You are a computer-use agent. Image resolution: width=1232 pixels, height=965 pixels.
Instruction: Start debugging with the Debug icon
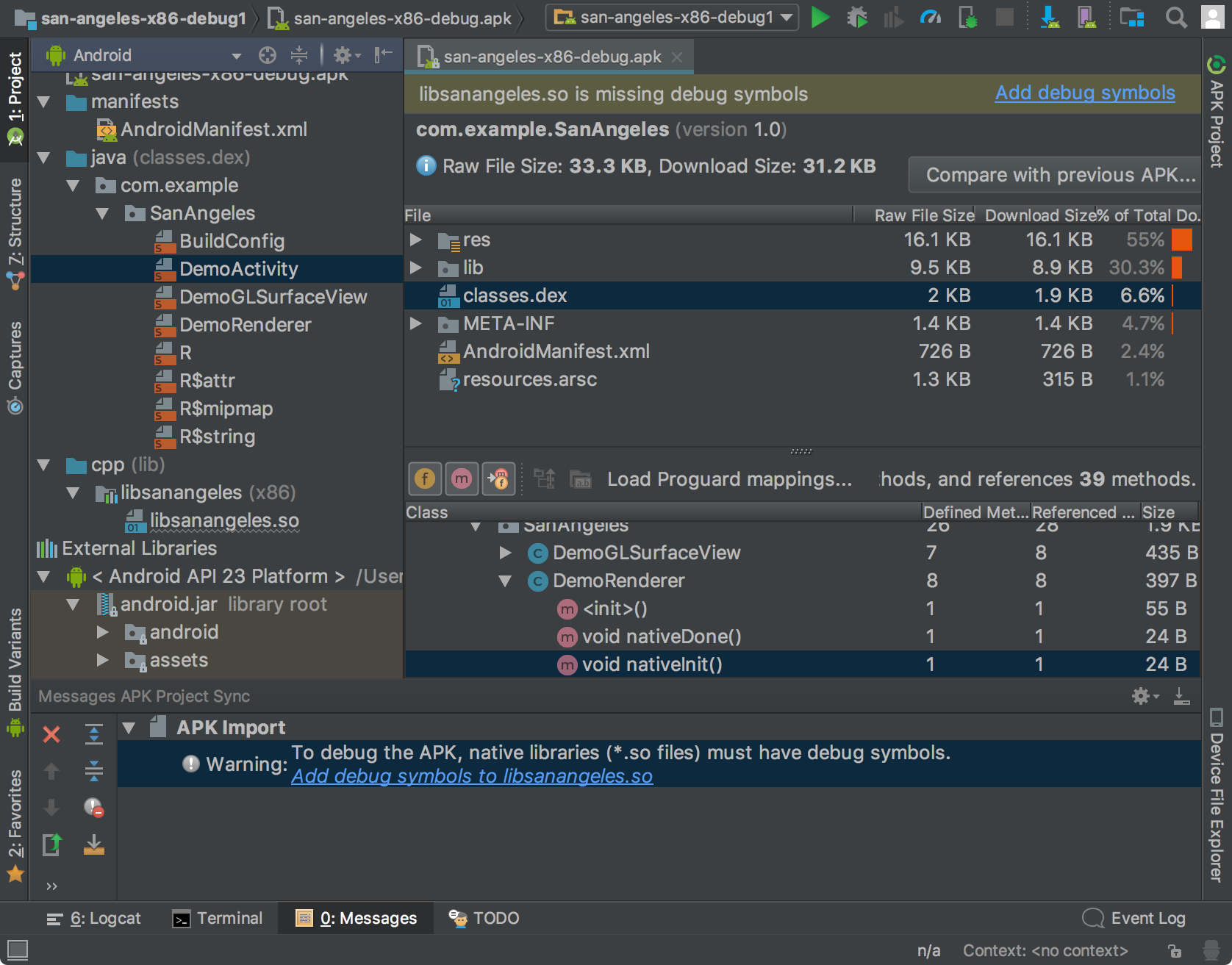click(858, 18)
